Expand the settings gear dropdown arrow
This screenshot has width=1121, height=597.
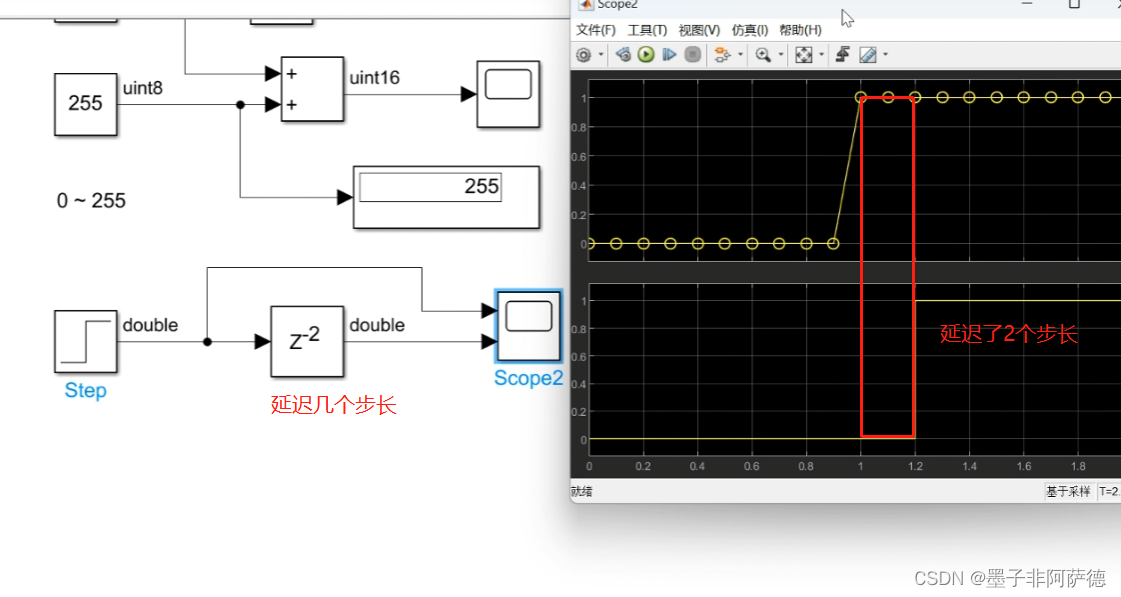click(600, 55)
